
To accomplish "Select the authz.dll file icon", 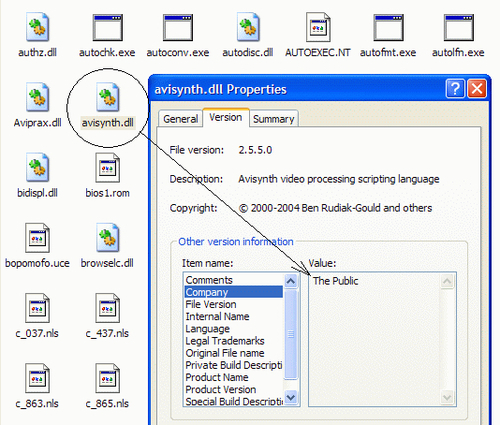I will (x=37, y=27).
